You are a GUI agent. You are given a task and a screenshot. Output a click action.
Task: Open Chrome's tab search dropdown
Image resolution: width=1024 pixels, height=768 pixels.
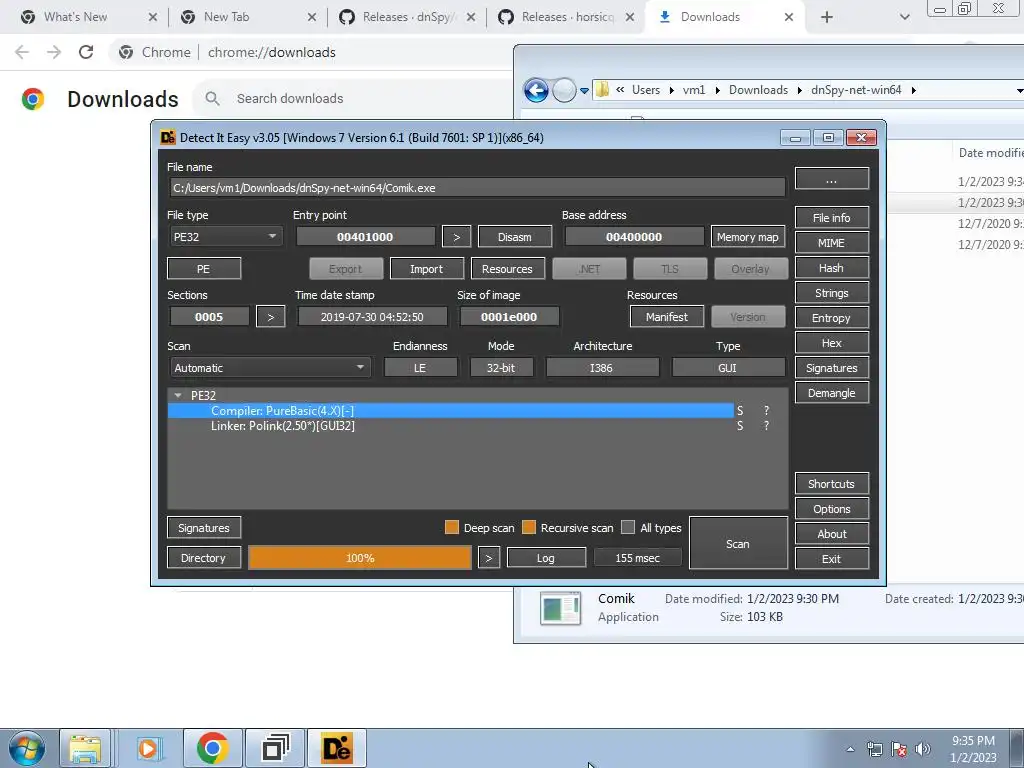pos(904,17)
